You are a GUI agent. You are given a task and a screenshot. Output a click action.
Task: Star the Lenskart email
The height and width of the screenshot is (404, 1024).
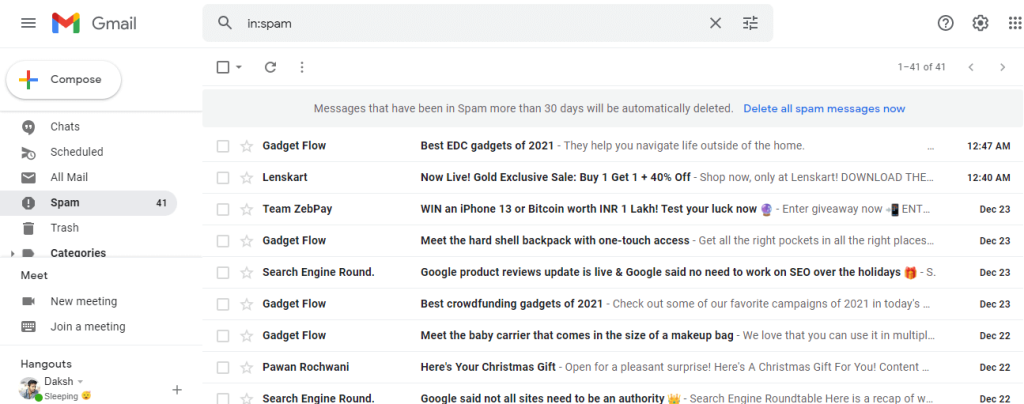point(246,178)
